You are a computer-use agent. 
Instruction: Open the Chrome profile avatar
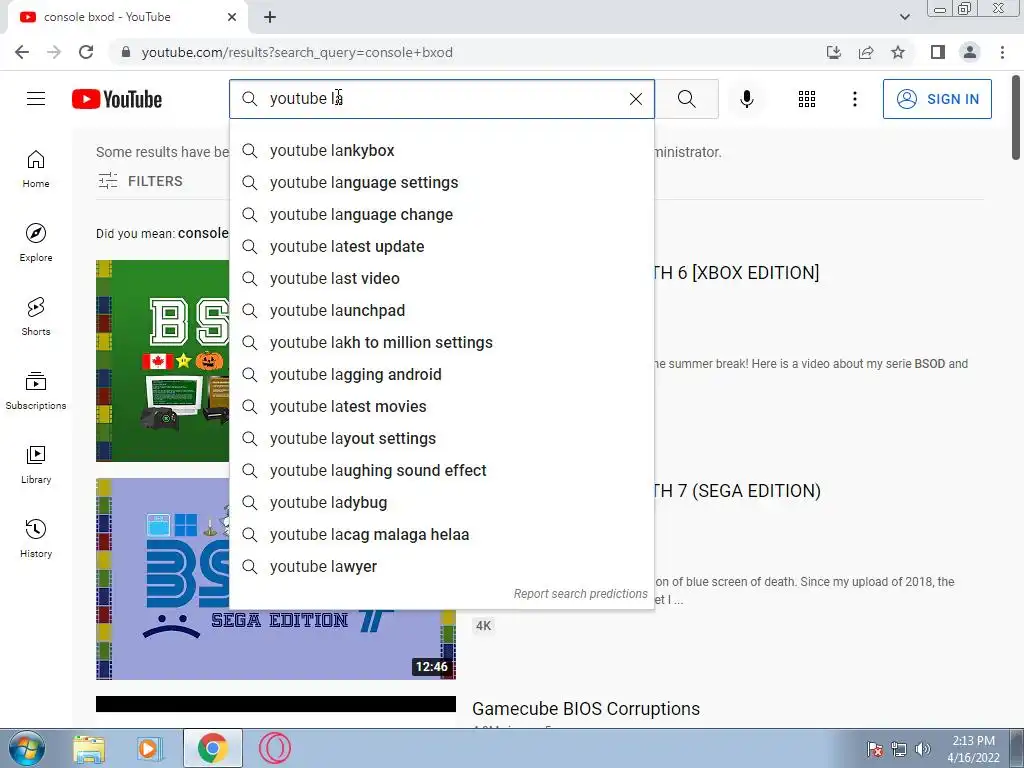970,52
